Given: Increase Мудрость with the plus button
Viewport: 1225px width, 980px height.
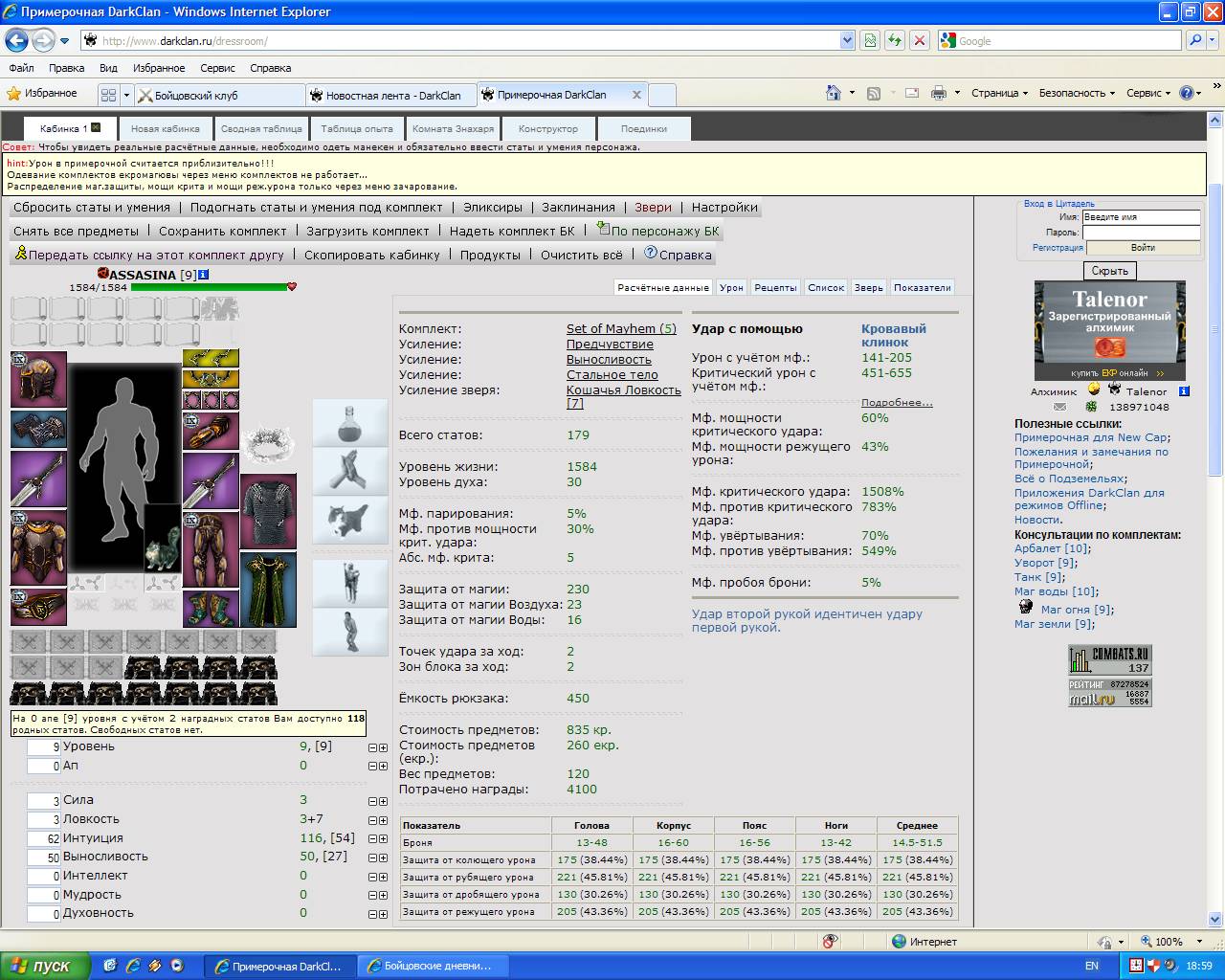Looking at the screenshot, I should 384,896.
